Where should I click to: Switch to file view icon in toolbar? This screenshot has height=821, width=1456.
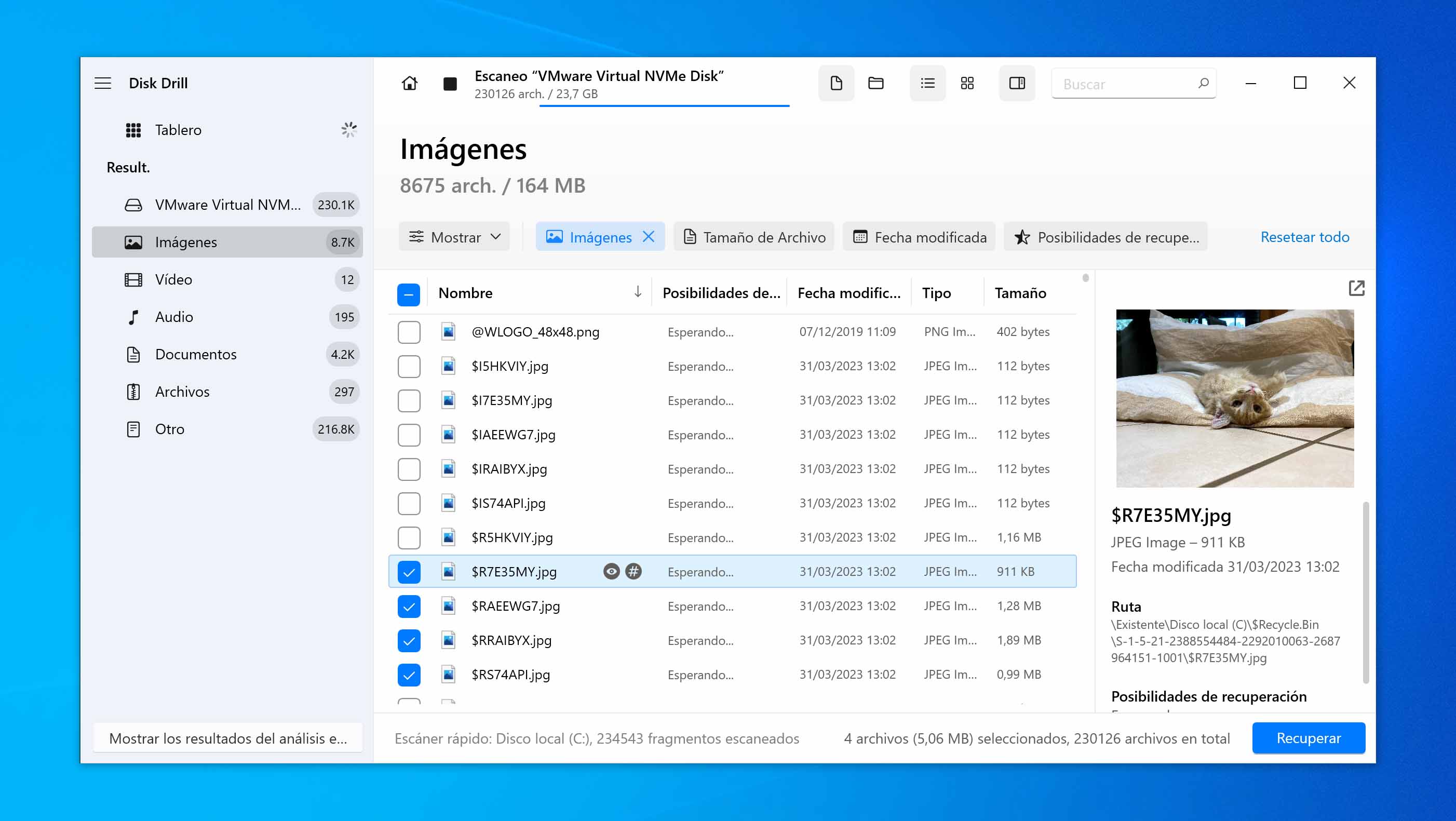836,83
